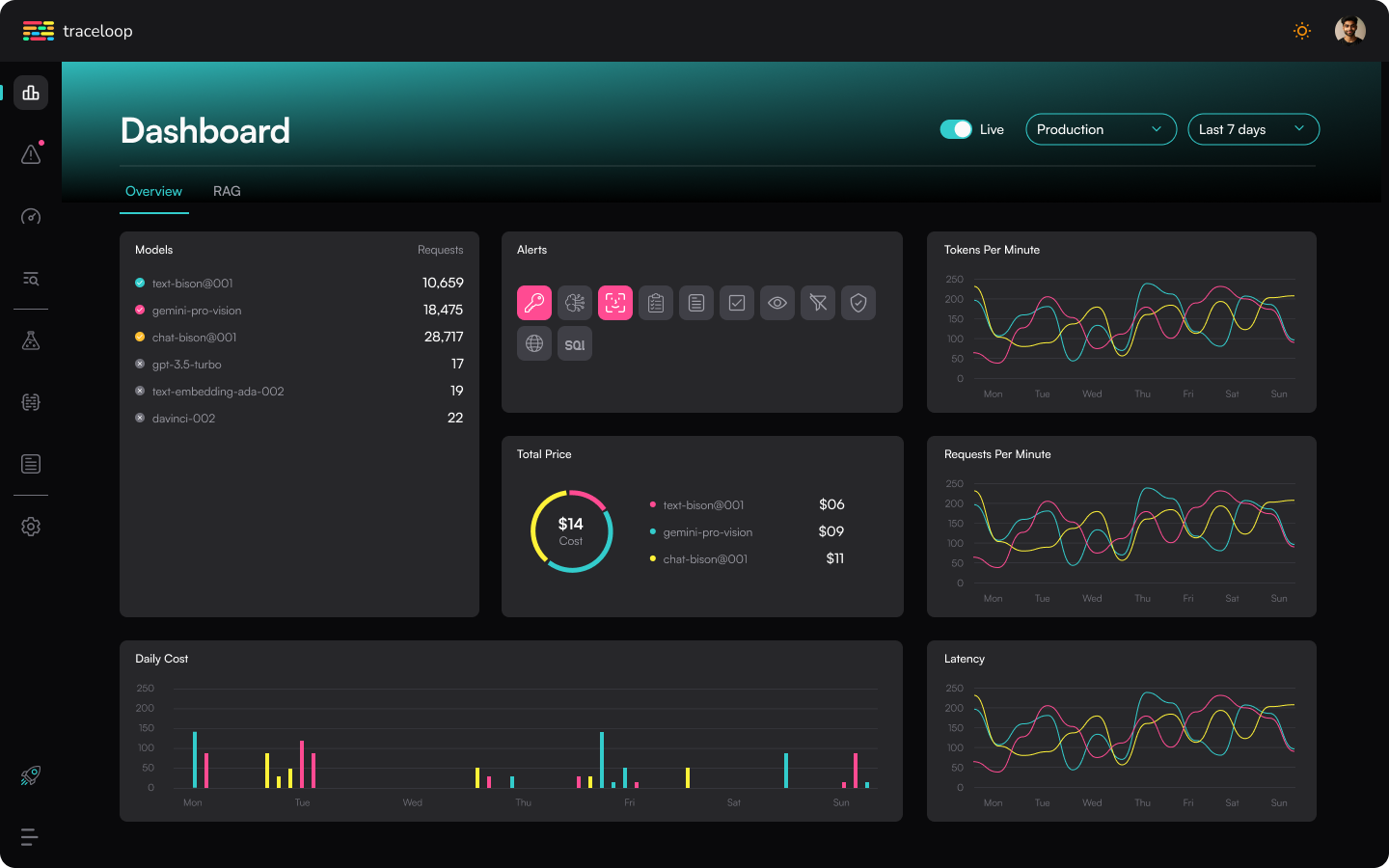The height and width of the screenshot is (868, 1389).
Task: Expand the sidebar menu at bottom
Action: click(x=30, y=837)
